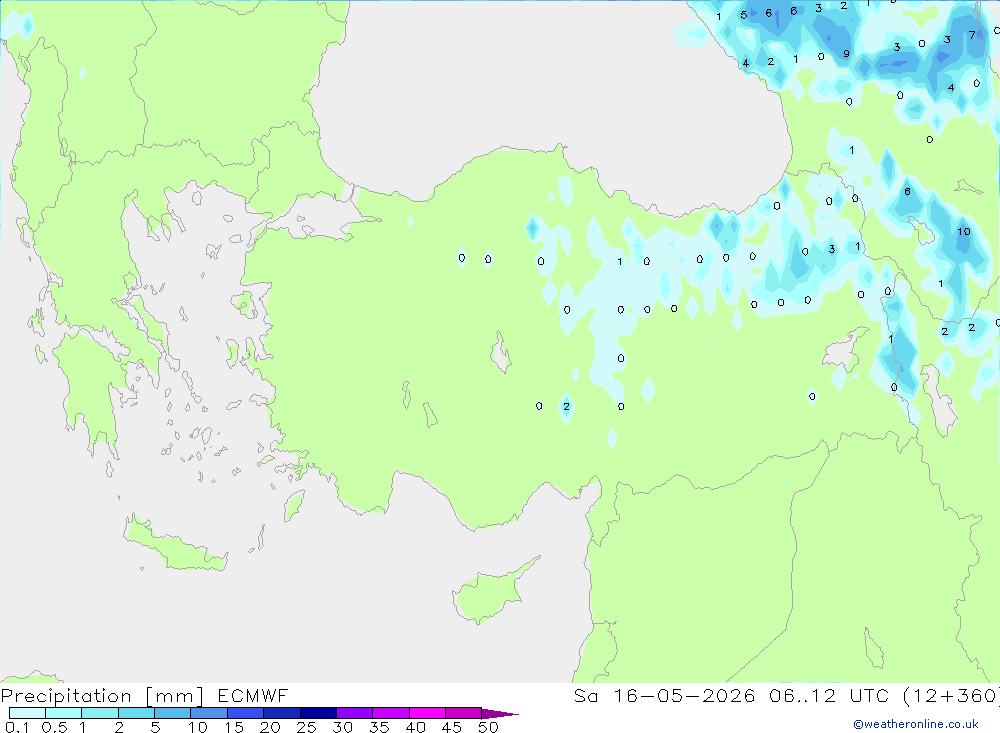Click the legend label '45'
Screen dimensions: 1000x733
[x=452, y=727]
